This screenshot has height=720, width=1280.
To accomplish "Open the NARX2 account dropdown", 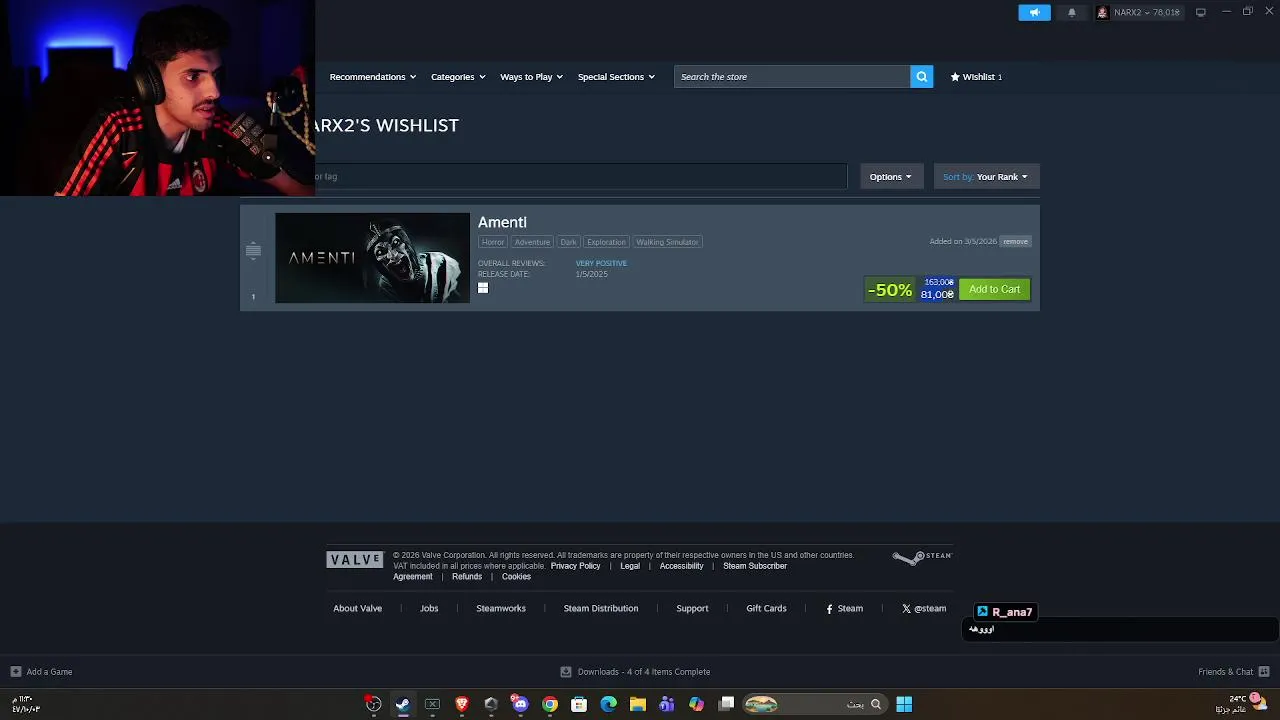I will click(x=1138, y=12).
